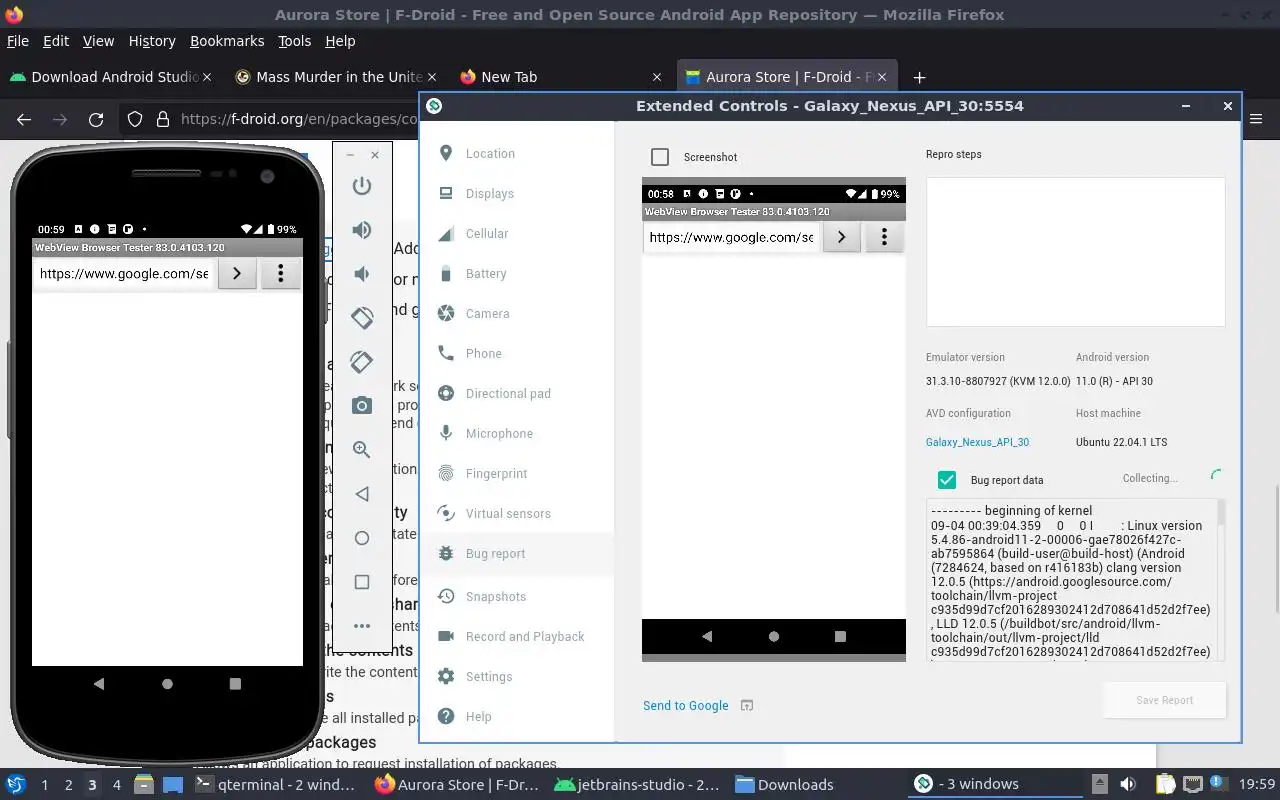Rotate emulator right with the second rotate icon

coord(362,362)
